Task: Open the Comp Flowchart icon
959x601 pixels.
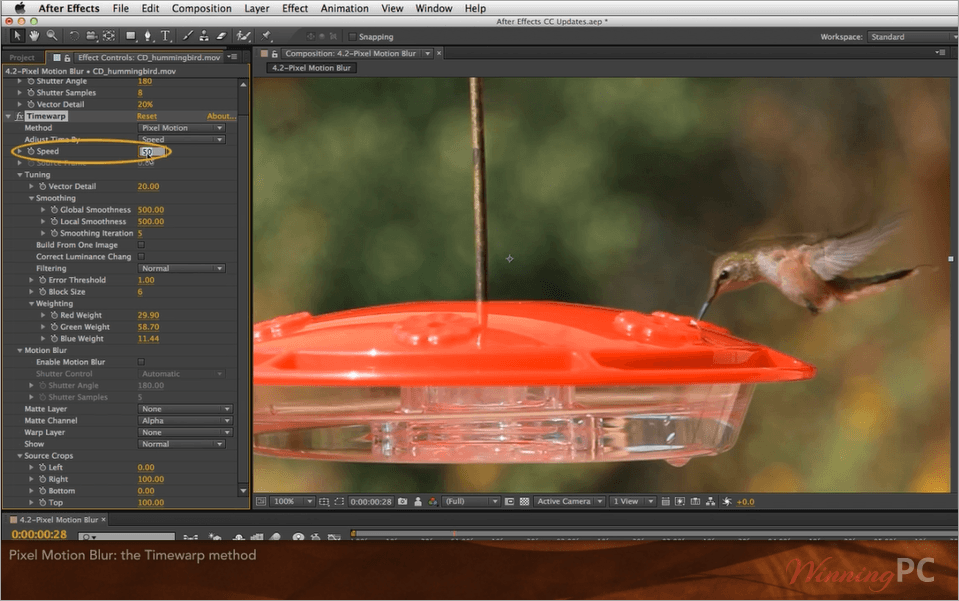Action: (x=710, y=501)
